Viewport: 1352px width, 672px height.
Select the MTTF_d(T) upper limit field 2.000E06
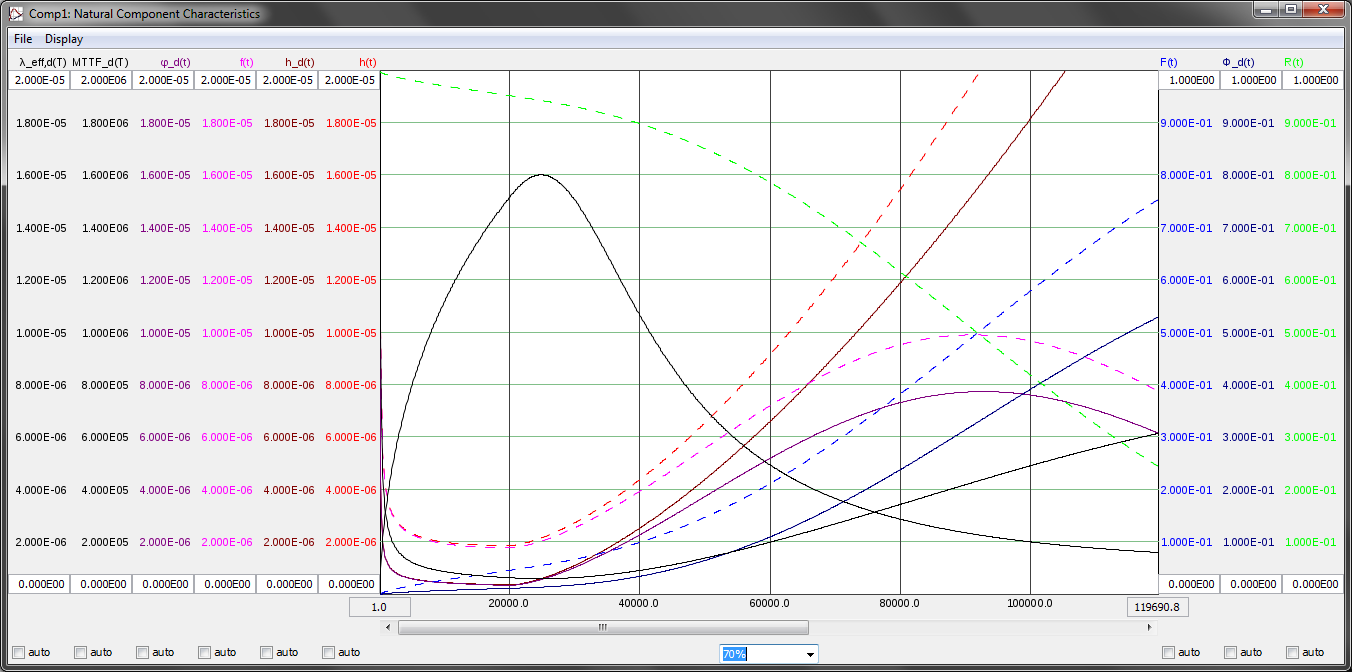(x=101, y=80)
